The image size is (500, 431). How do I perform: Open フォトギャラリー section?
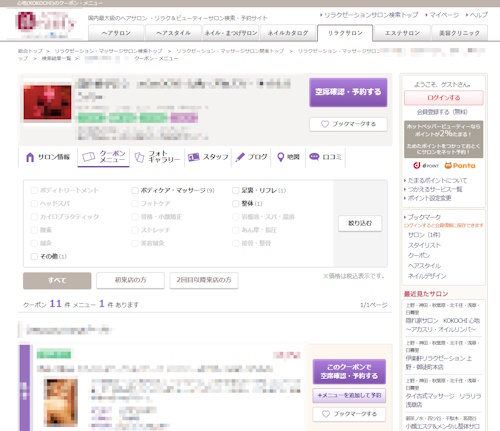click(x=157, y=157)
